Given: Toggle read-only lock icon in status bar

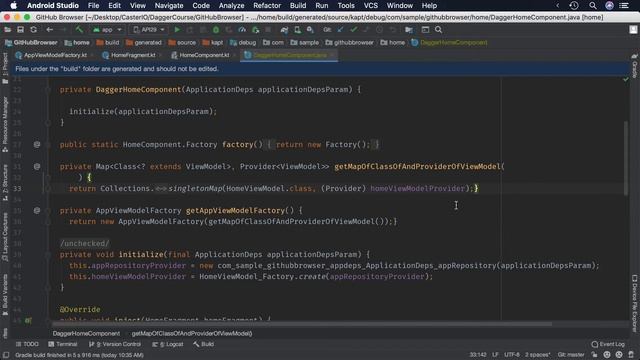Looking at the screenshot, I should click(x=594, y=355).
